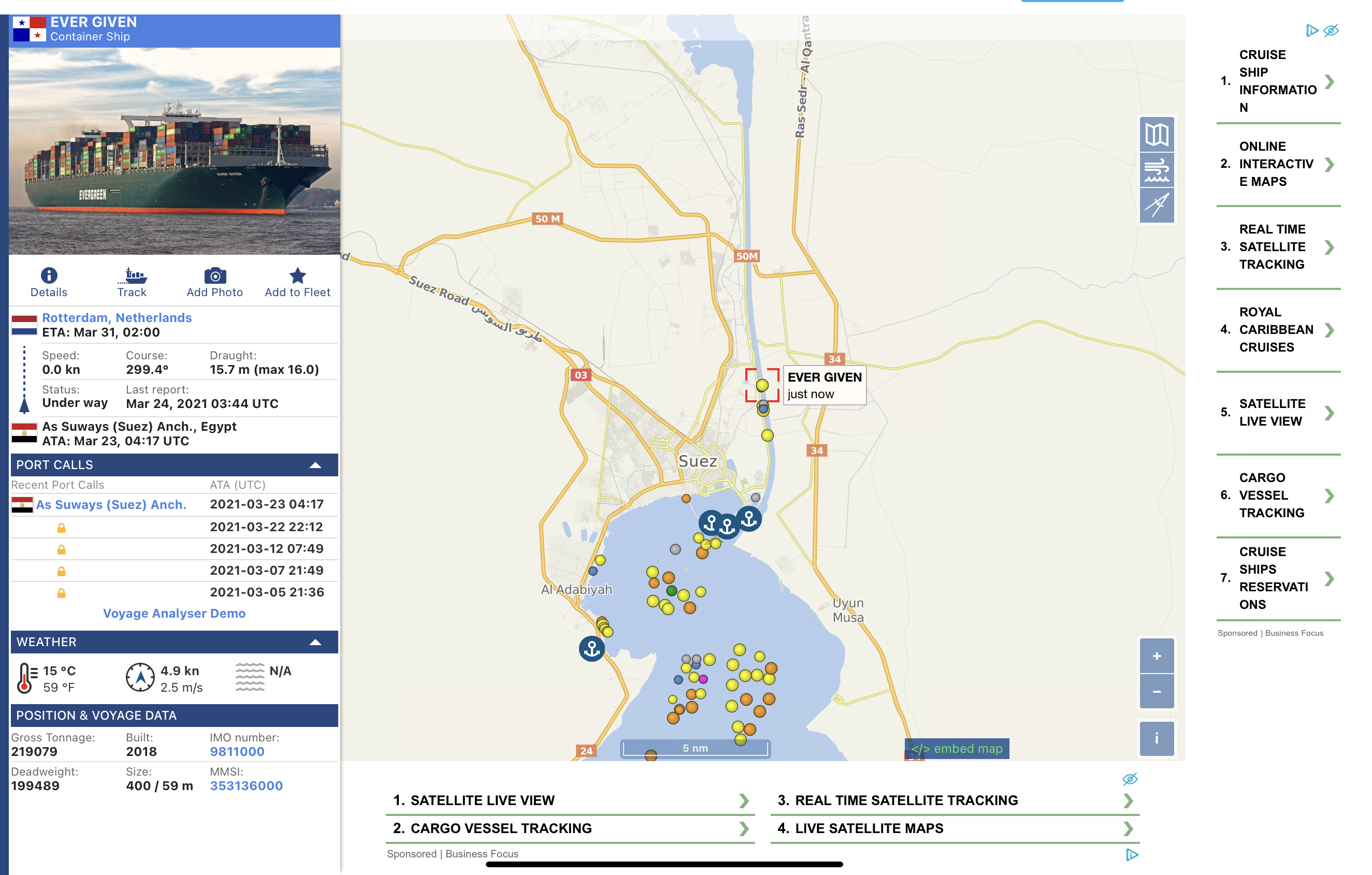Image resolution: width=1372 pixels, height=875 pixels.
Task: Open the CRUISE SHIP INFORMATION sidebar ad
Action: 1278,81
